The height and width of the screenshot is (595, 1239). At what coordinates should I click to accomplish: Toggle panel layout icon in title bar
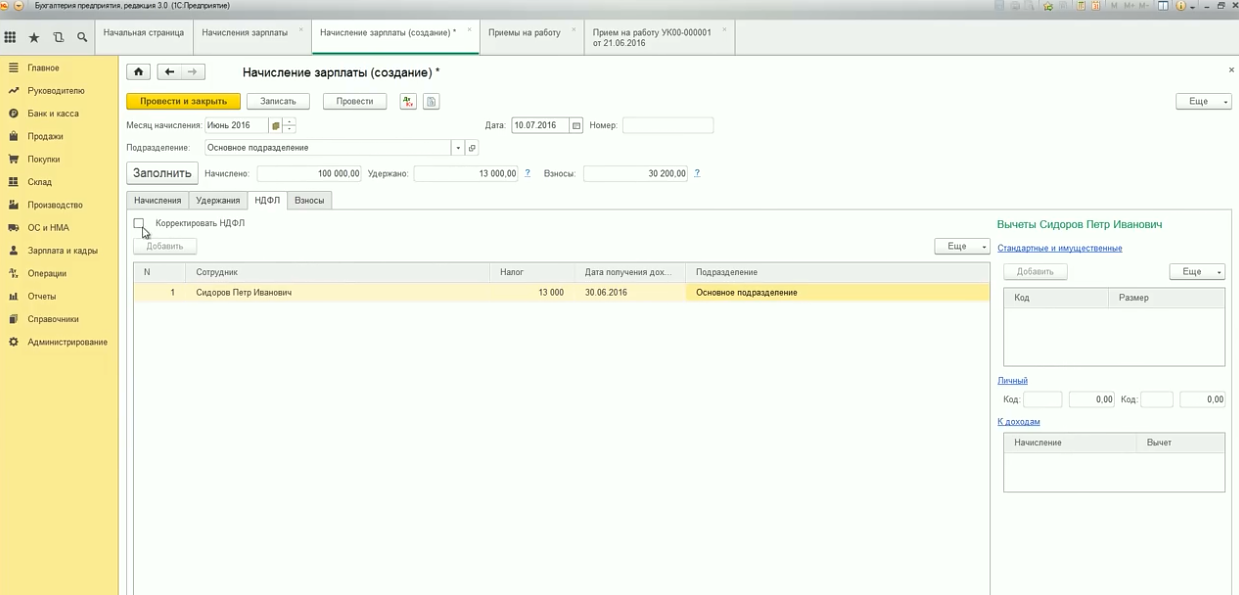1163,6
